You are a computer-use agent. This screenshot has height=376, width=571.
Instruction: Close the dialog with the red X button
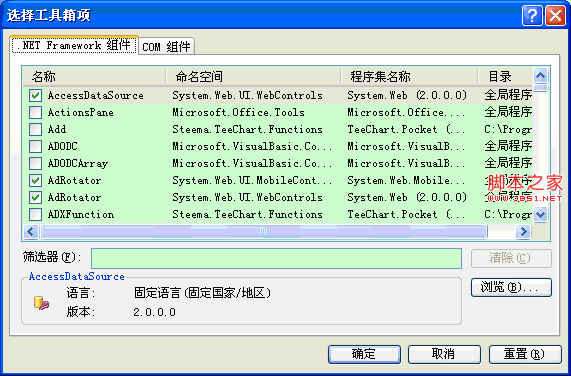pos(555,16)
